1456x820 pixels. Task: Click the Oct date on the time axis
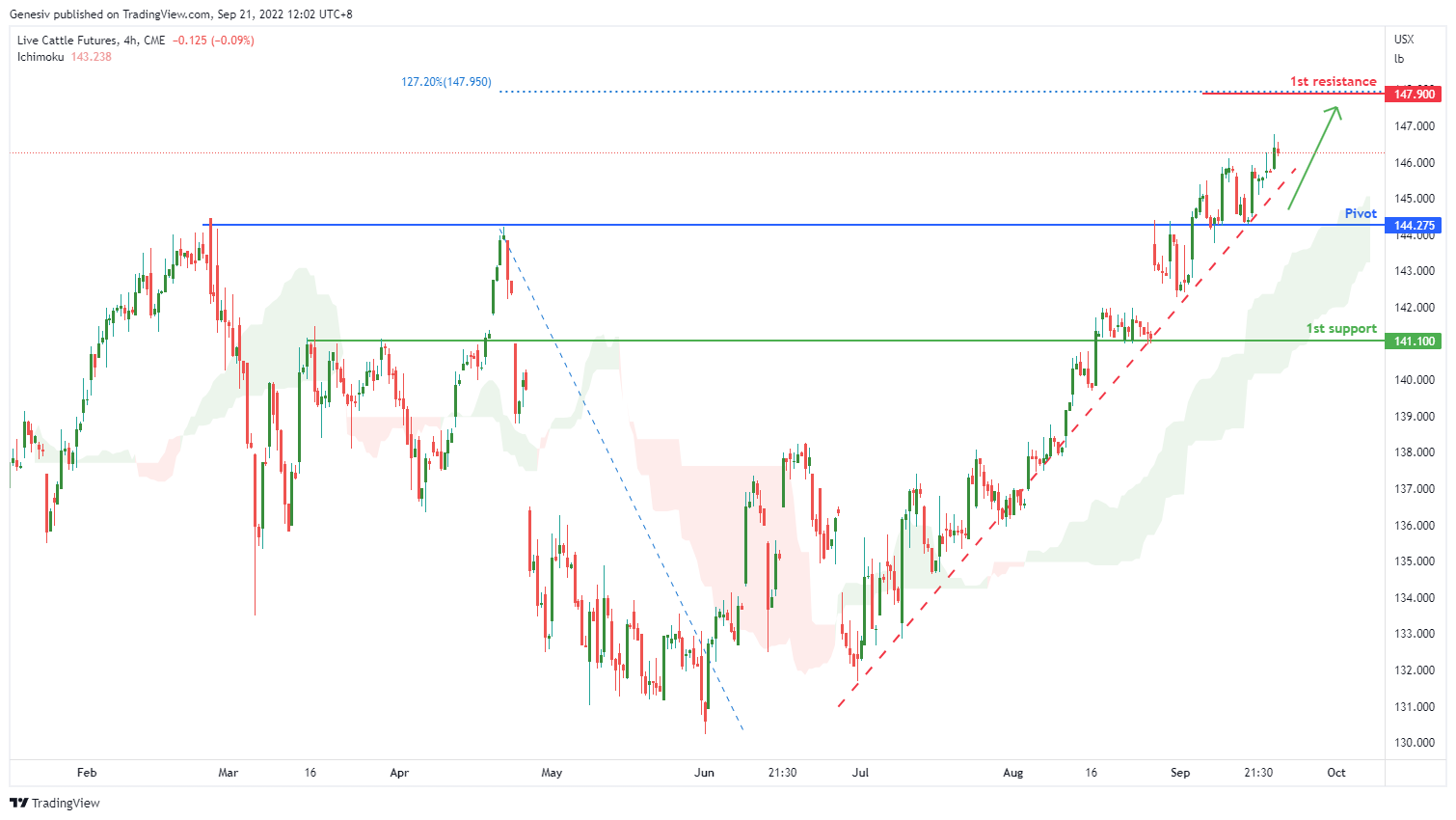tap(1336, 773)
